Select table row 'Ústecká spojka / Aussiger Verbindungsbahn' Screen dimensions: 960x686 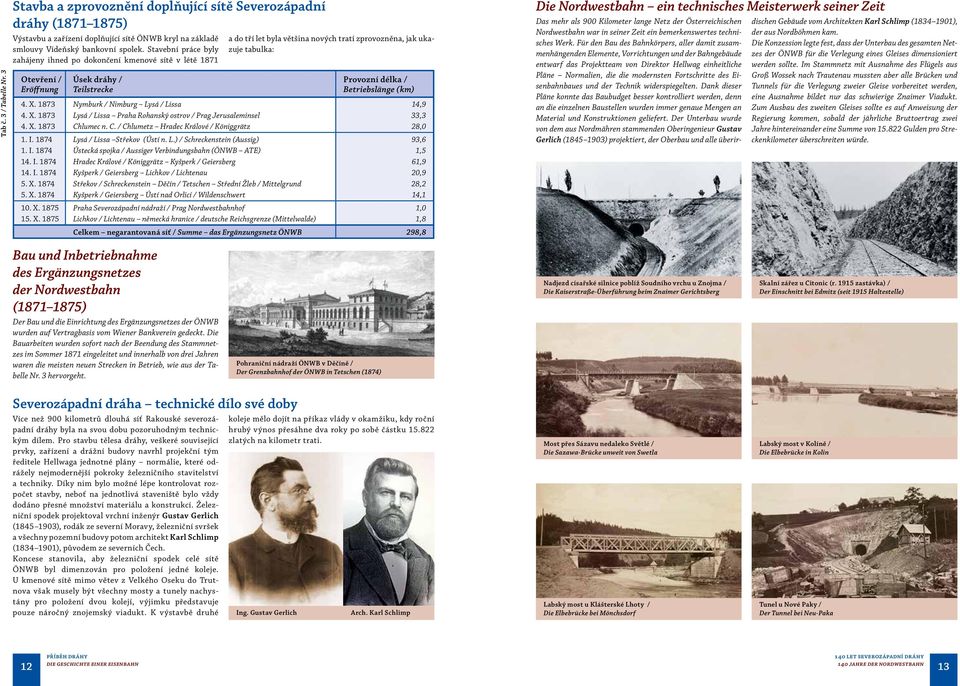coord(223,150)
